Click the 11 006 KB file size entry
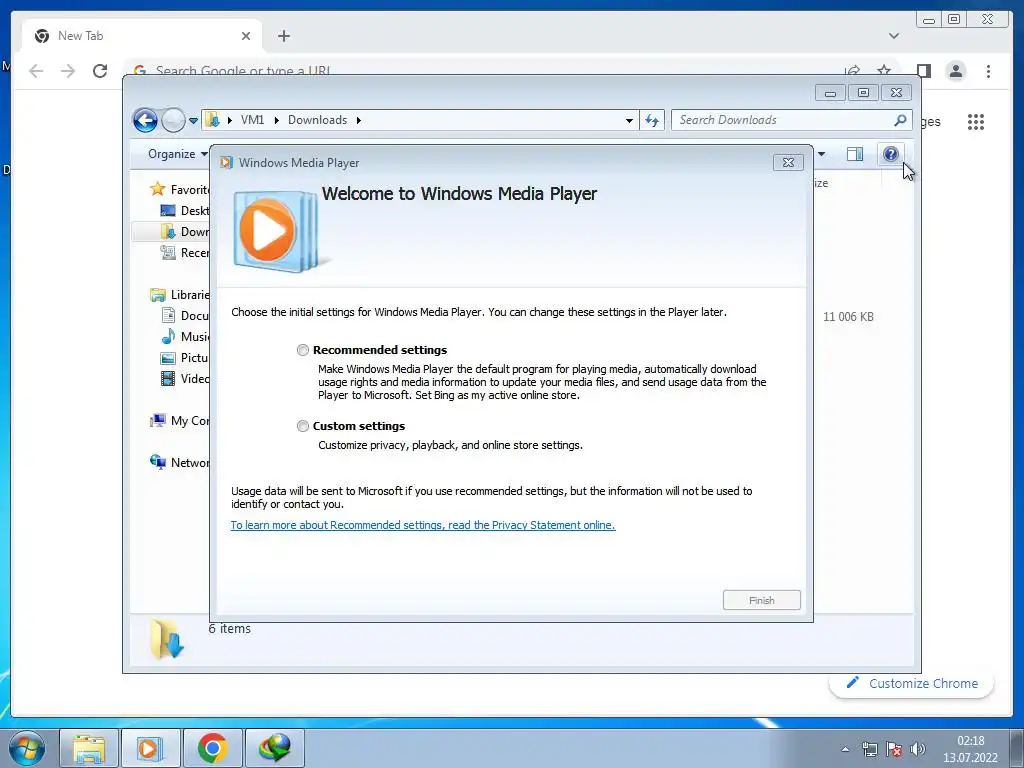This screenshot has height=768, width=1024. (x=848, y=317)
